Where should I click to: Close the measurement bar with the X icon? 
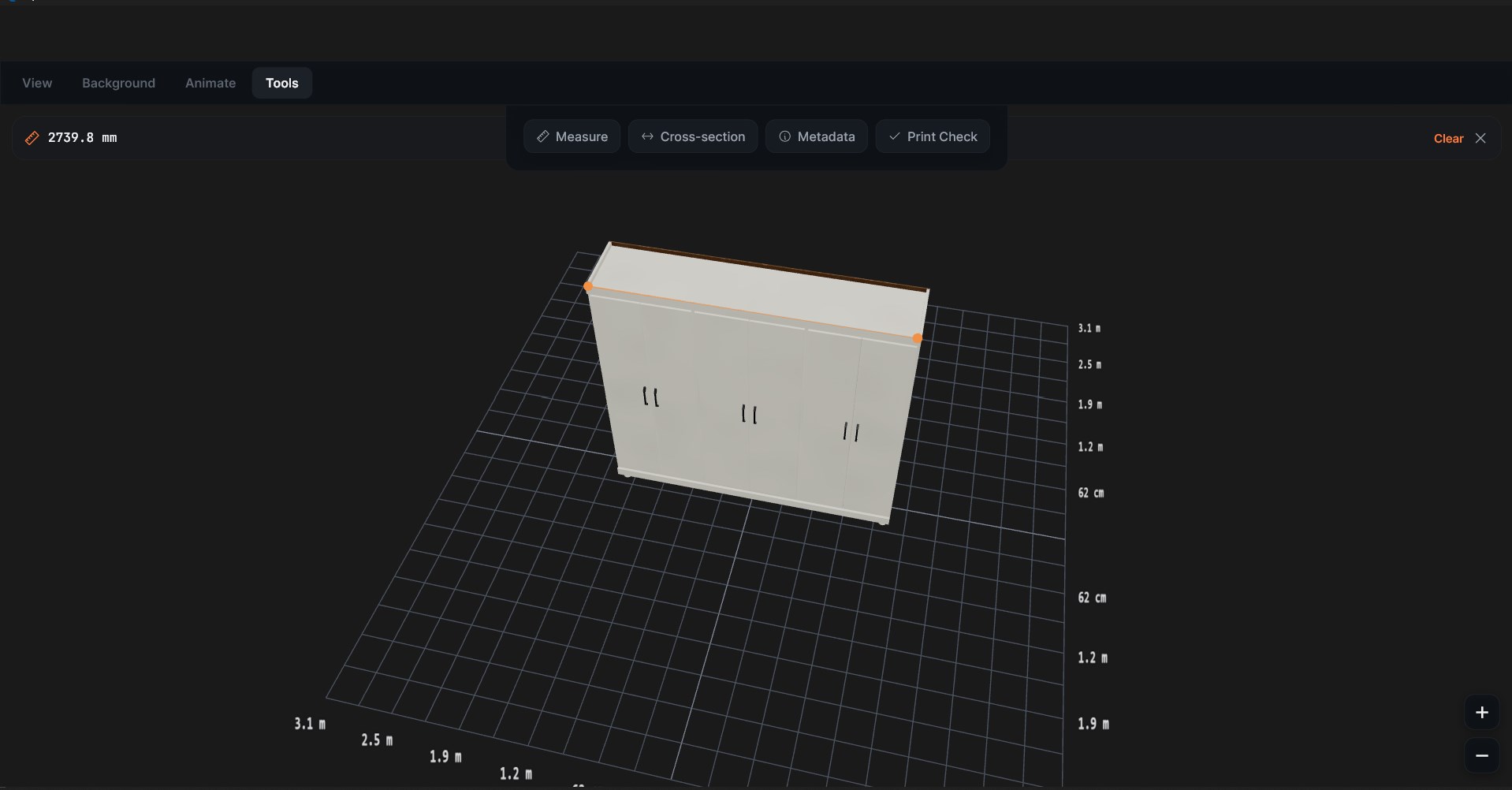coord(1480,138)
